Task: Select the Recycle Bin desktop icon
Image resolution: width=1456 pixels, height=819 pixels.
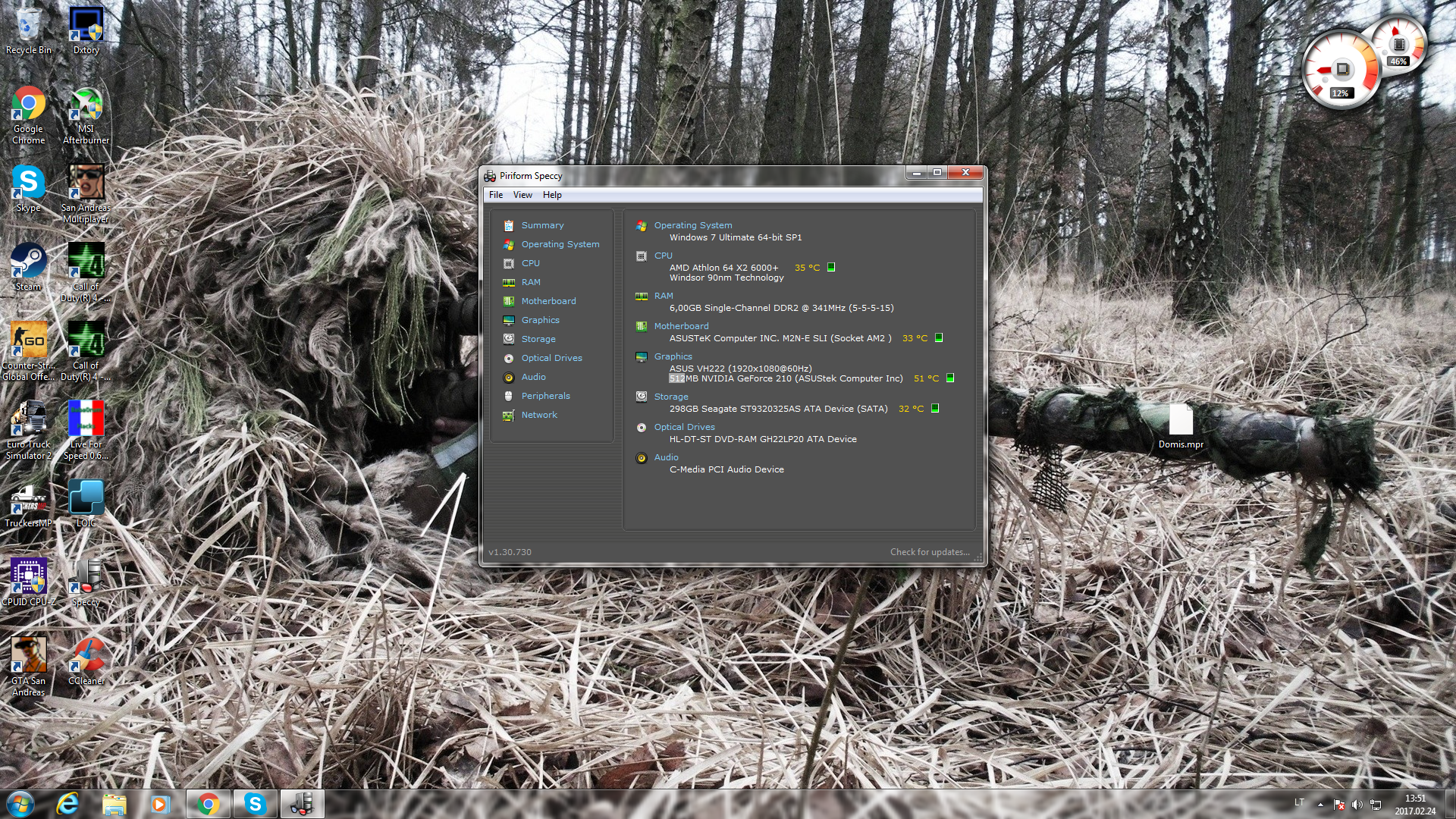Action: point(29,31)
